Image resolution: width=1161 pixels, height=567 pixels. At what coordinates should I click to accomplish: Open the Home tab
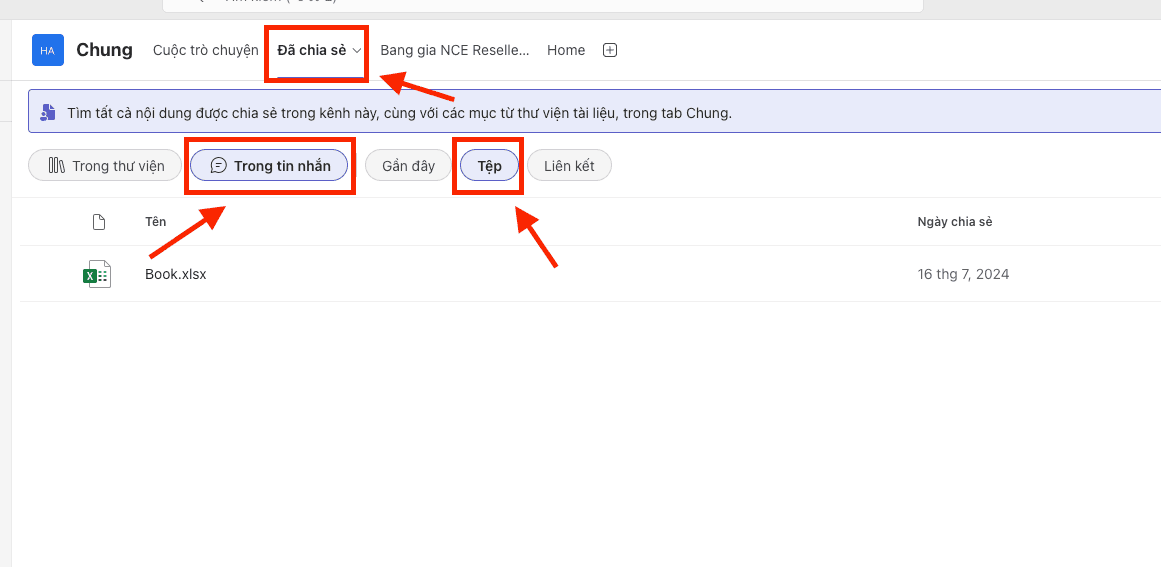[x=566, y=50]
